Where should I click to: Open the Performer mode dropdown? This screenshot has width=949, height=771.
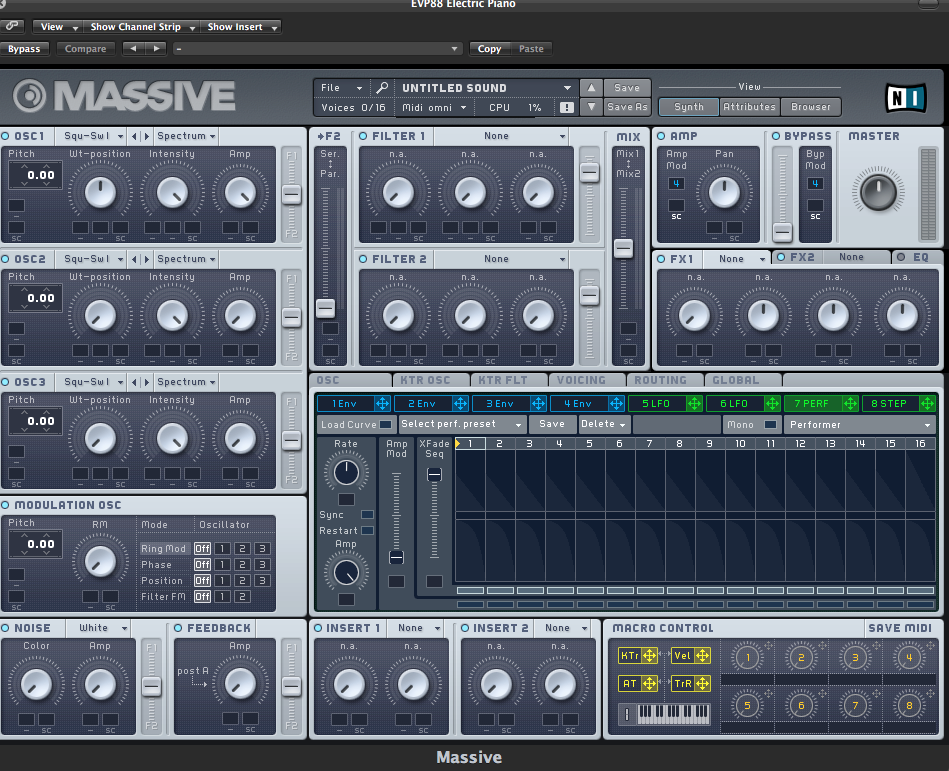coord(859,424)
